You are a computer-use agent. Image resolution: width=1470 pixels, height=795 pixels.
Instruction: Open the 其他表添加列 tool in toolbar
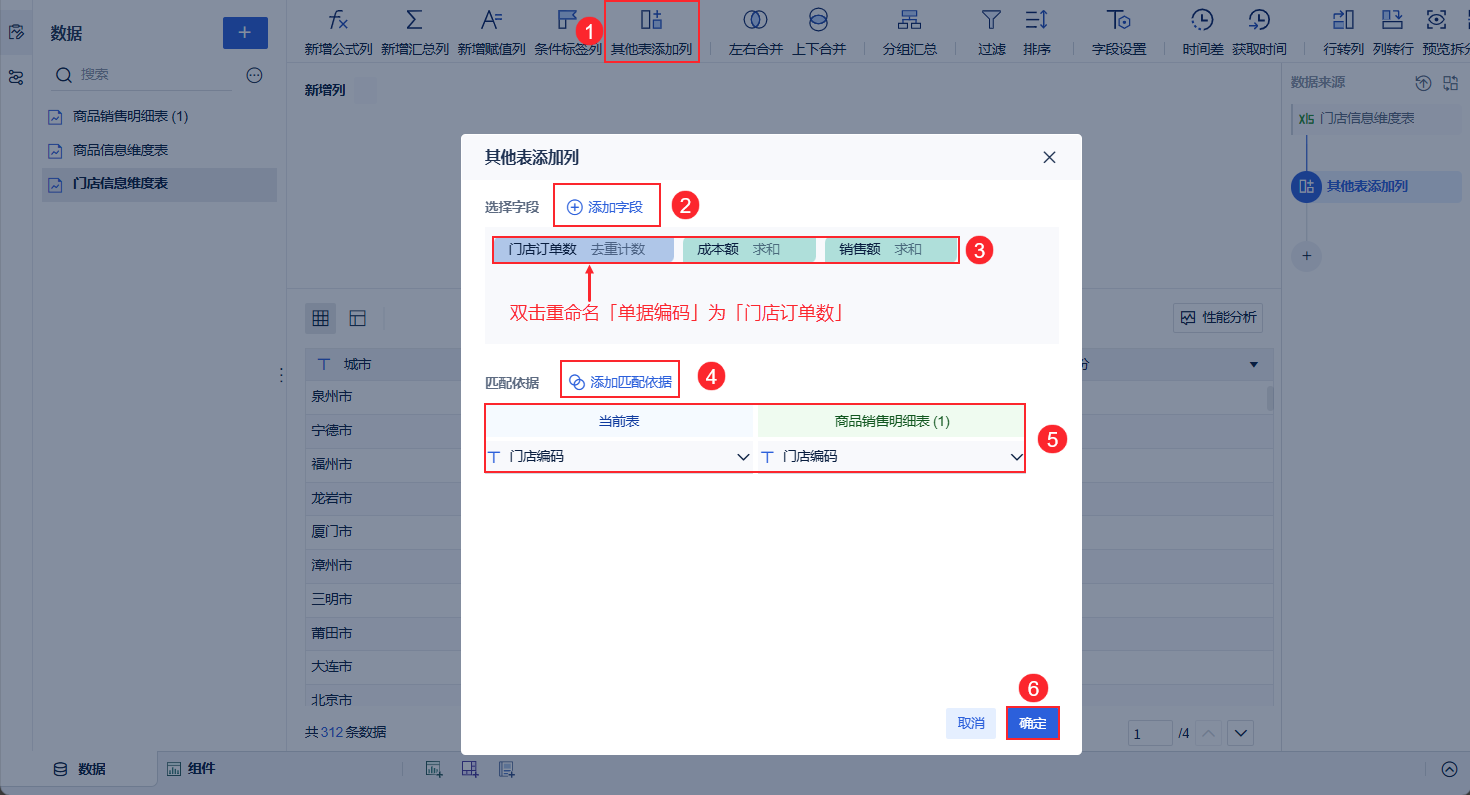[x=652, y=32]
